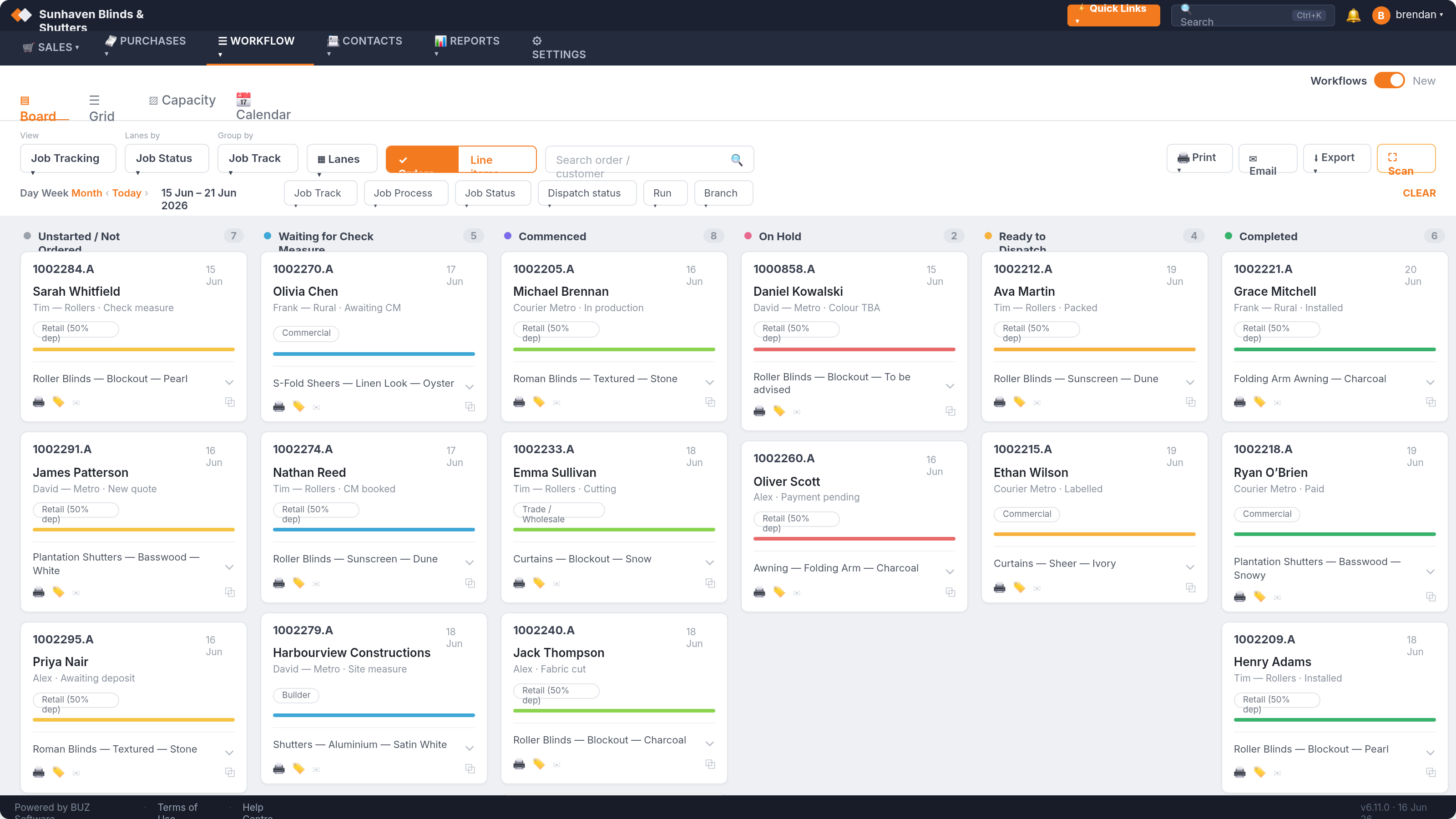1456x819 pixels.
Task: Click printer icon on Michael Brennan card
Action: (519, 402)
